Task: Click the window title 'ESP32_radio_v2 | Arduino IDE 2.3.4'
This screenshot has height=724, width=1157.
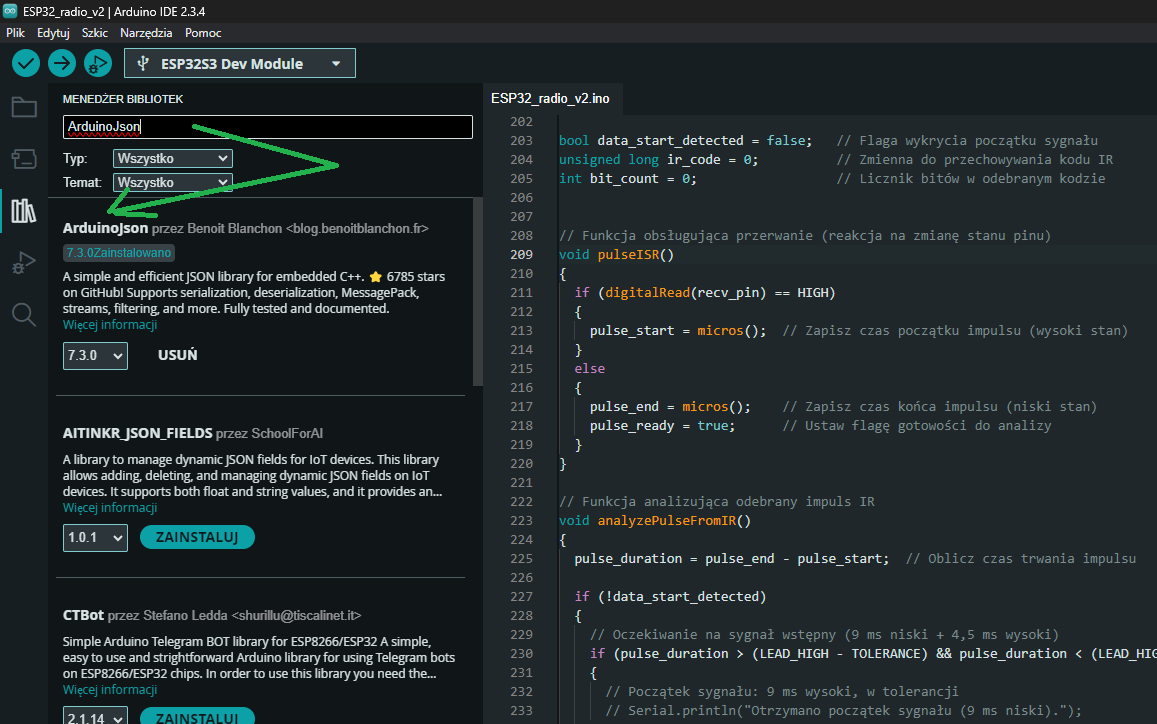Action: 114,11
